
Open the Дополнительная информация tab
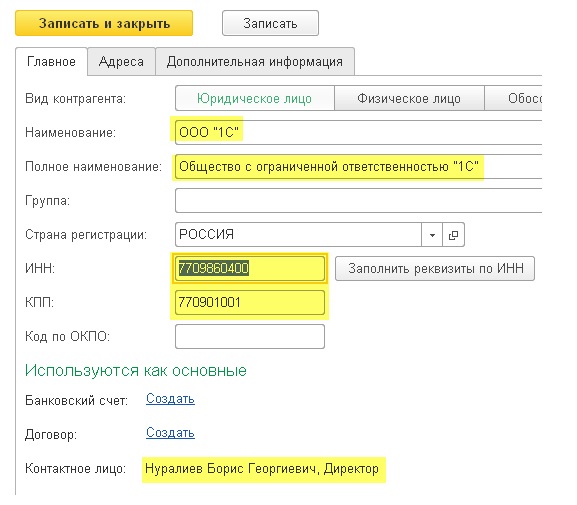255,61
